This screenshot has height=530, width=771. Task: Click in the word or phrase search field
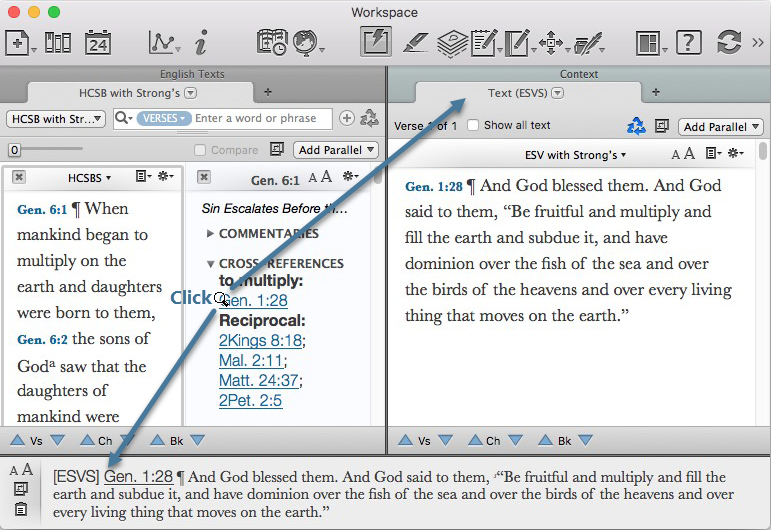(260, 118)
